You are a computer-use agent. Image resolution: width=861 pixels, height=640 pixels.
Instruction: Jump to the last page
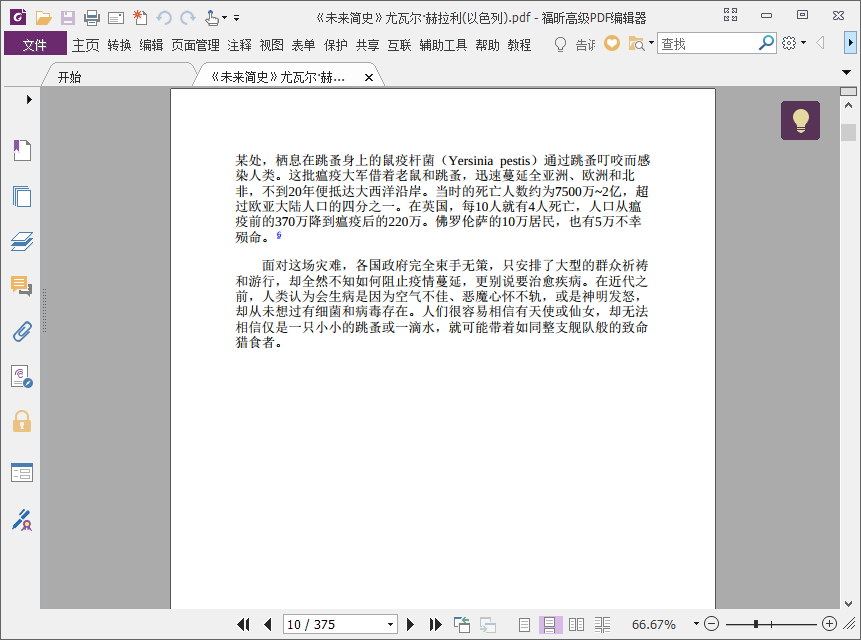pyautogui.click(x=435, y=624)
